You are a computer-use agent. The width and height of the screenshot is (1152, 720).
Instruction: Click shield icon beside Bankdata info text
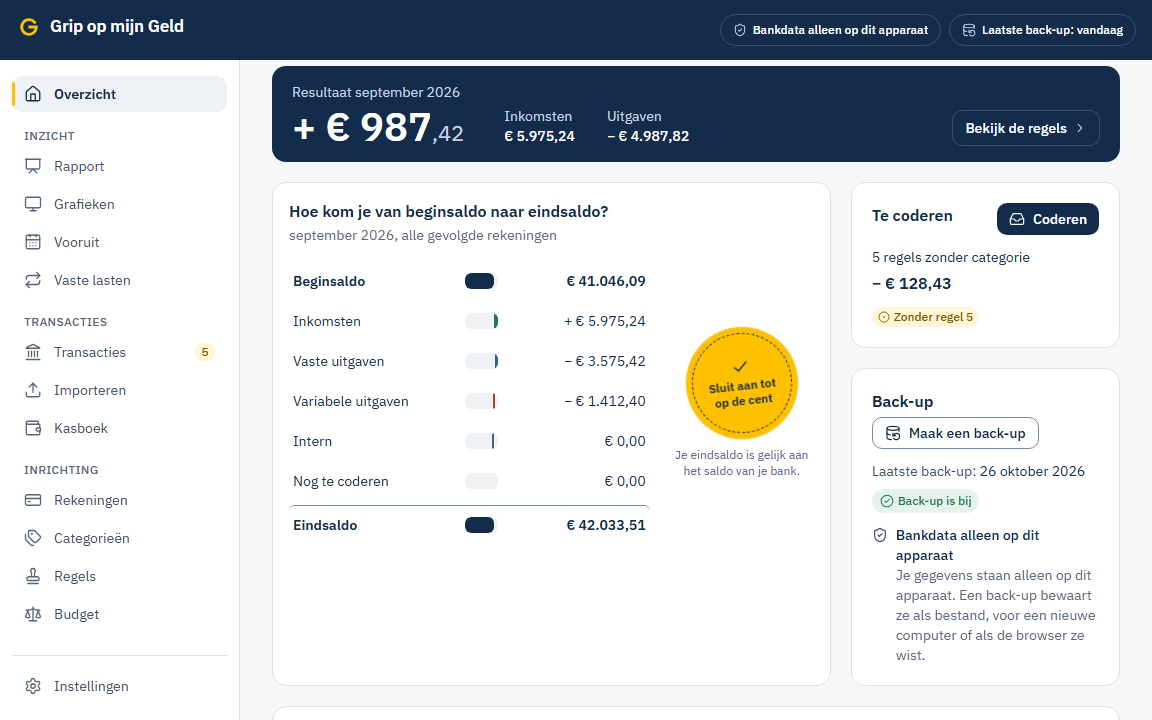[879, 535]
